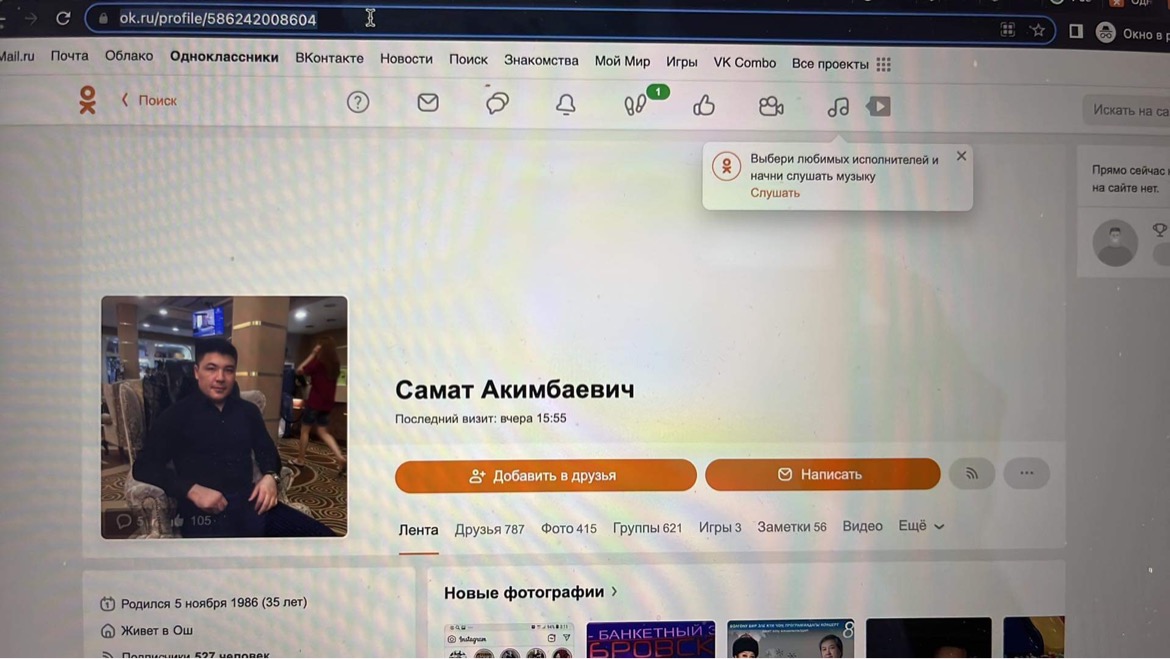Open the Все проекты grid icon
The height and width of the screenshot is (659, 1170).
(x=883, y=64)
